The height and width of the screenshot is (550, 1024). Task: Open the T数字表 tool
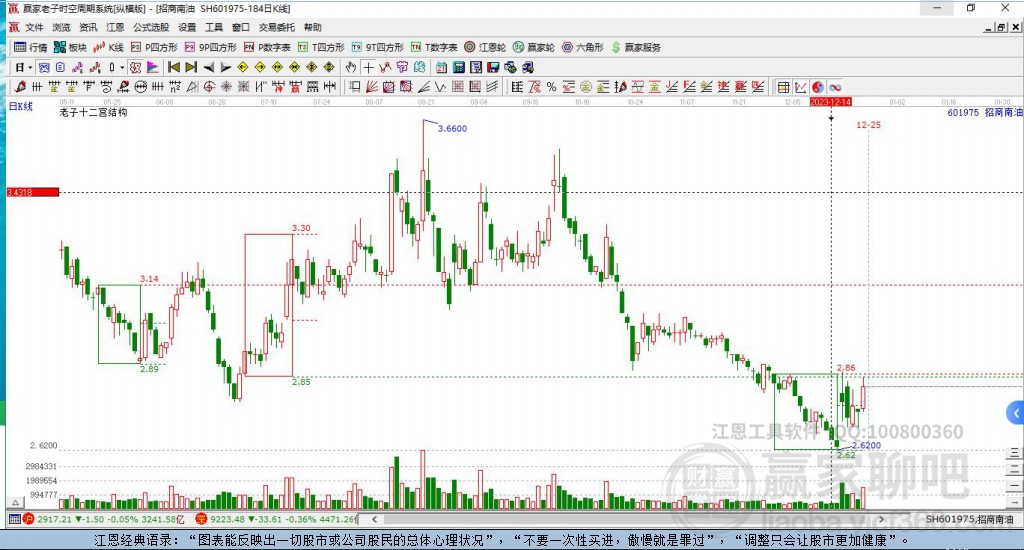pyautogui.click(x=434, y=47)
